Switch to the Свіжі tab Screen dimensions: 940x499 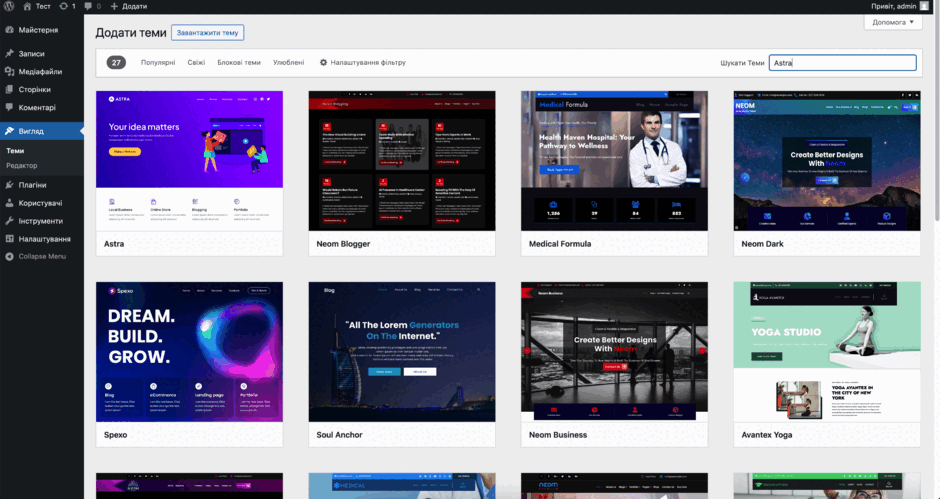[x=196, y=62]
